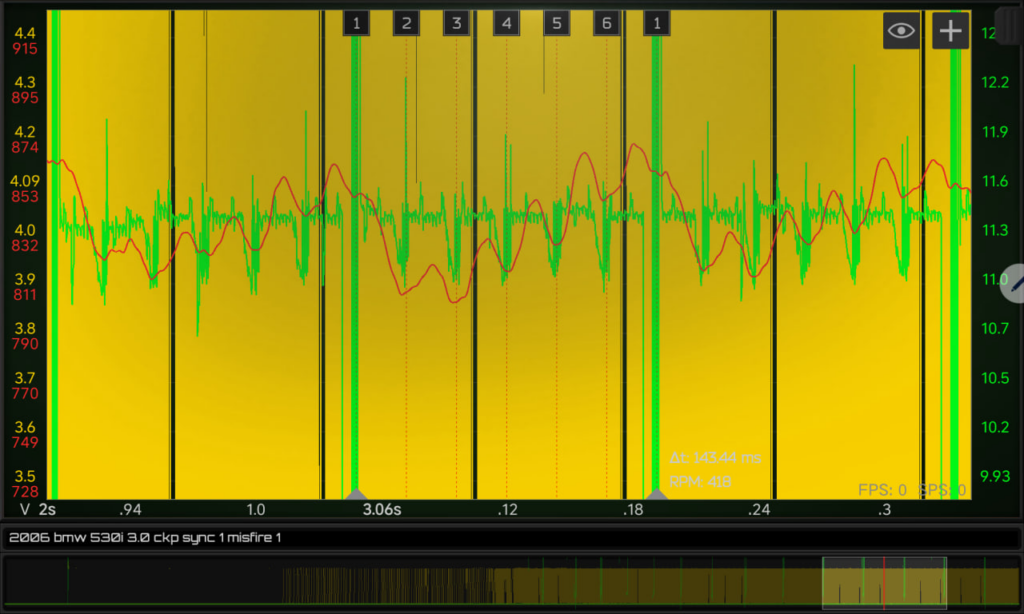This screenshot has height=614, width=1024.
Task: Select cylinder marker 6
Action: click(x=607, y=24)
